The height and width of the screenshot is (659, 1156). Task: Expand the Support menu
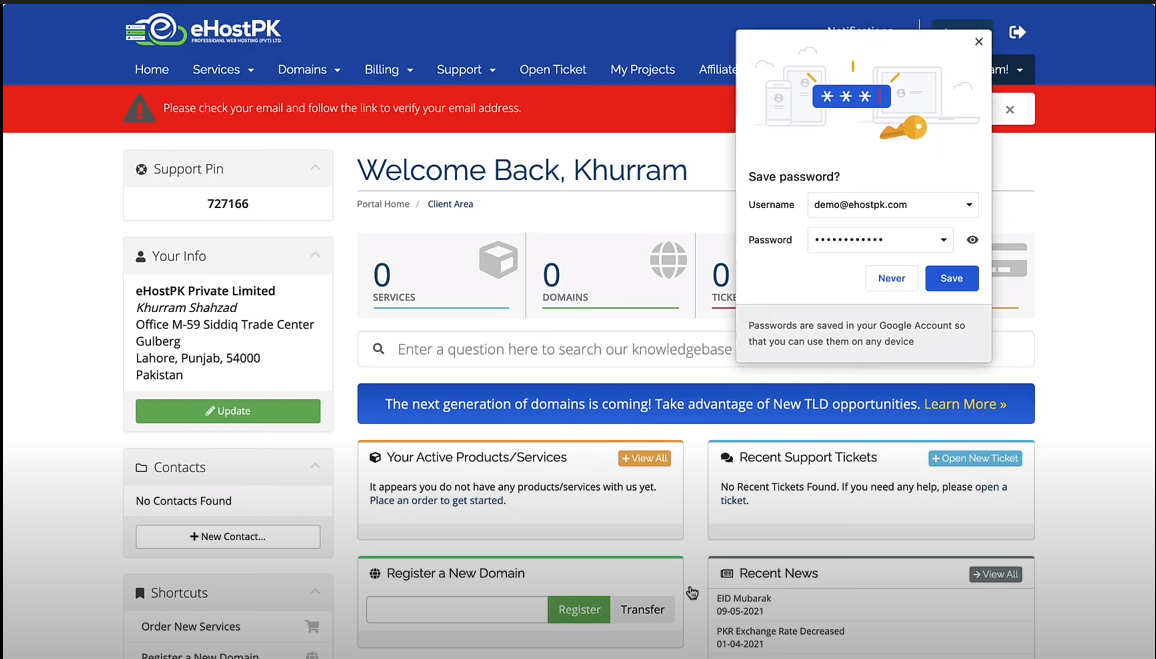click(466, 69)
